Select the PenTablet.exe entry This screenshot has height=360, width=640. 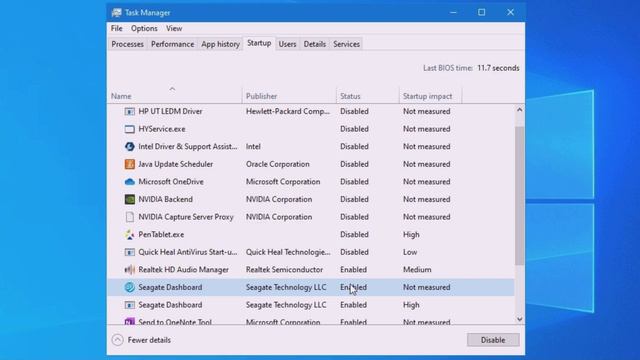coord(311,235)
